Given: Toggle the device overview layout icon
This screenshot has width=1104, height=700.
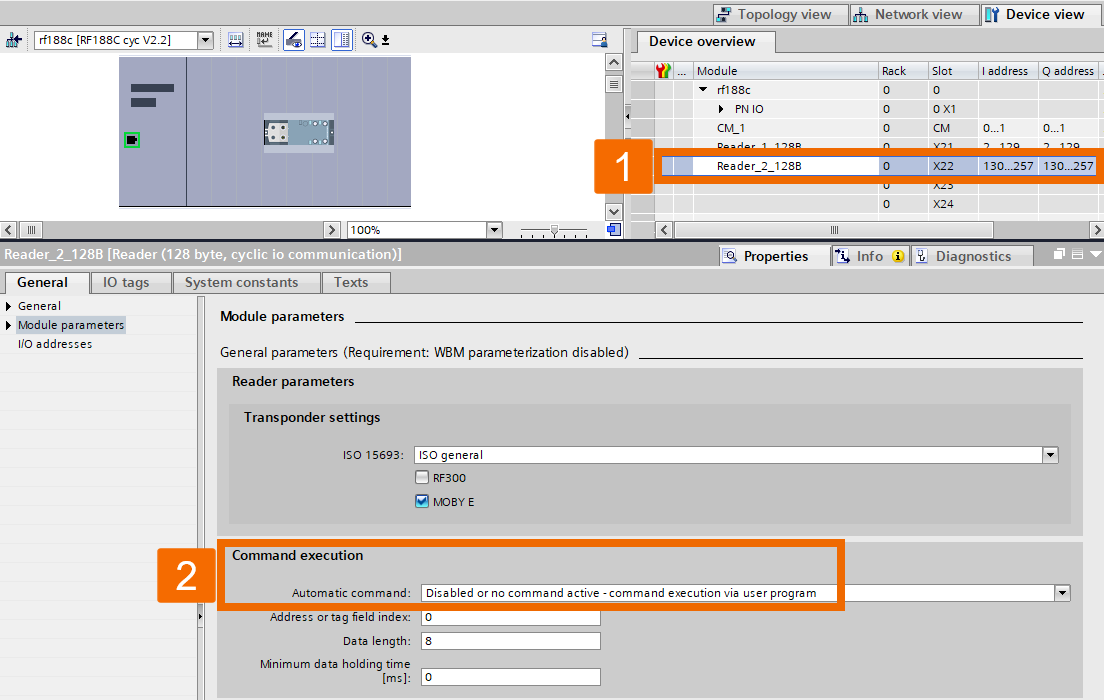Looking at the screenshot, I should click(341, 40).
